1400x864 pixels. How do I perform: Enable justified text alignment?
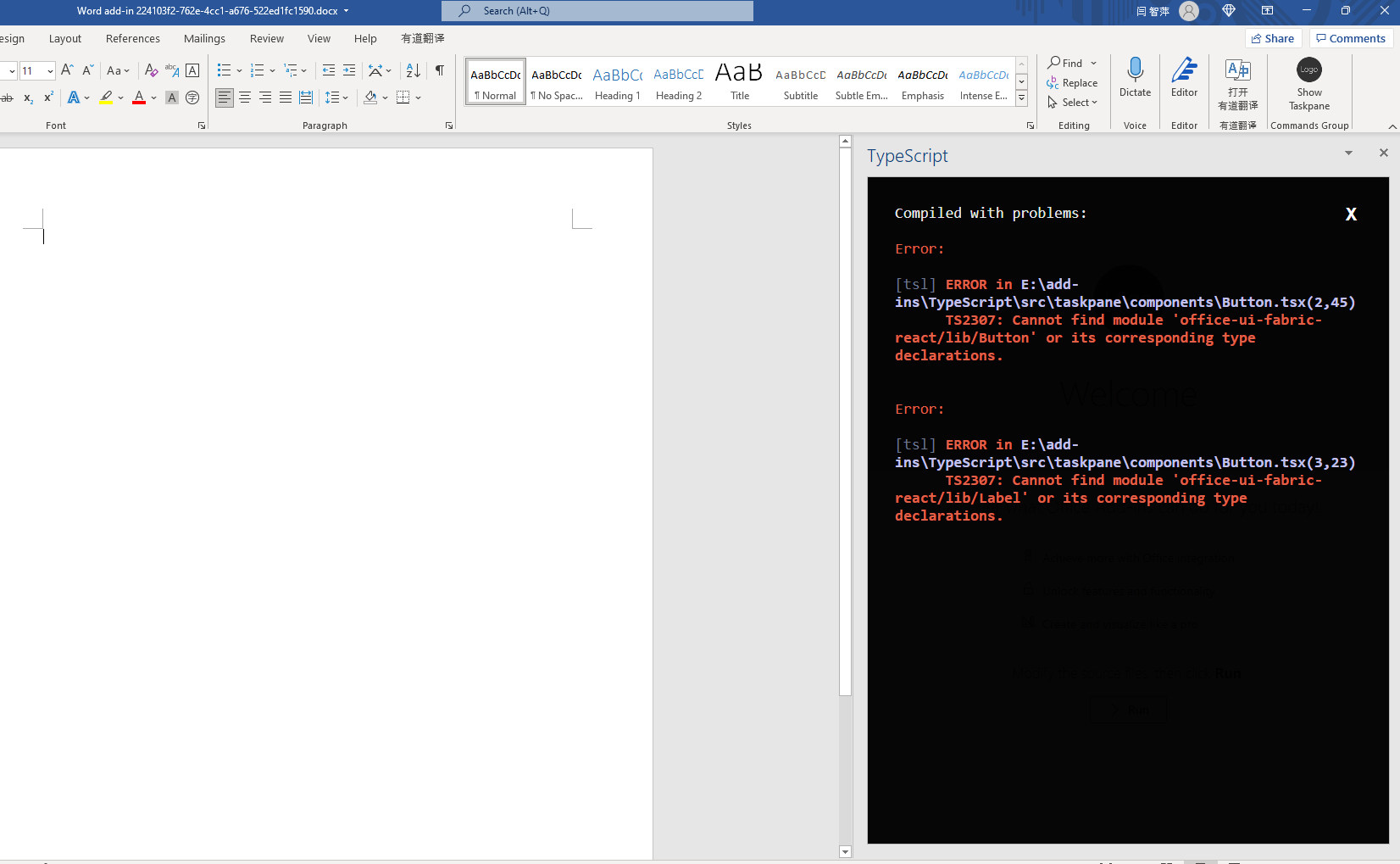click(x=285, y=98)
